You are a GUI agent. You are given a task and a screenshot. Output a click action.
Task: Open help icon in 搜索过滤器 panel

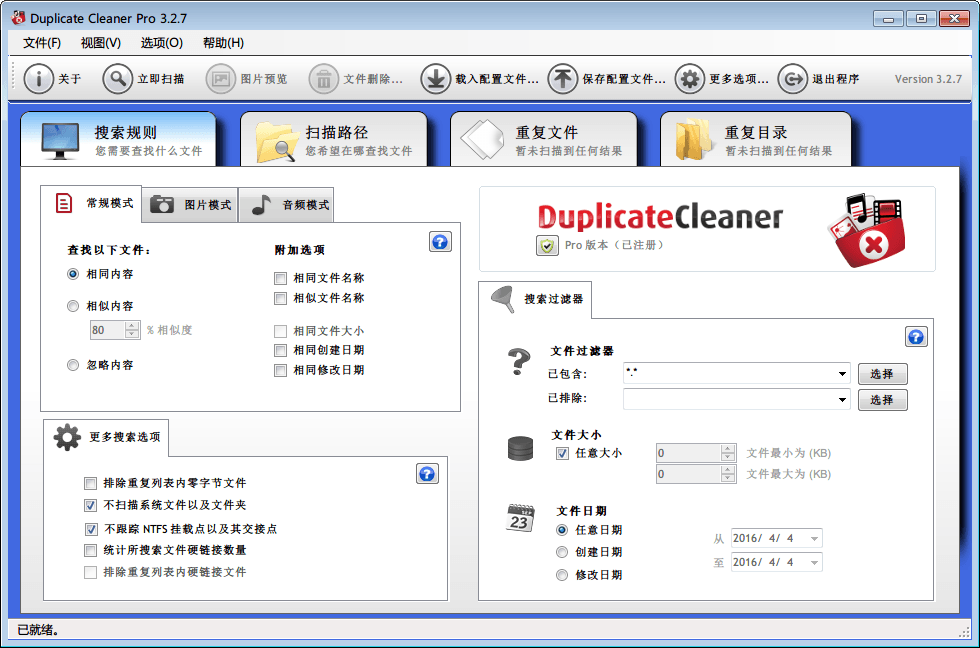click(x=916, y=337)
